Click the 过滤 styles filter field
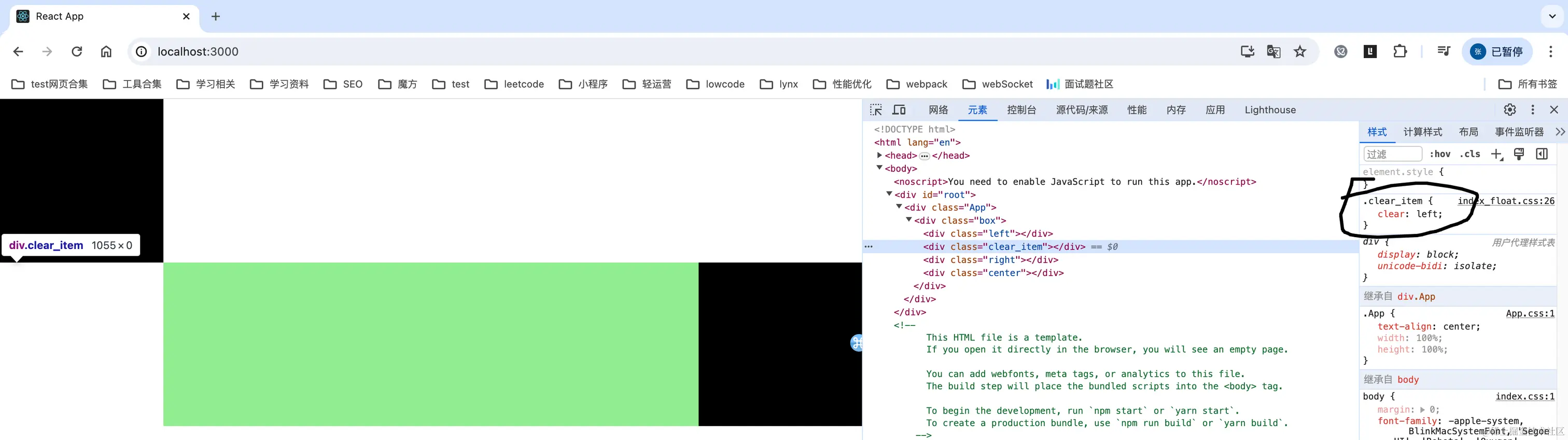This screenshot has height=440, width=1568. [x=1393, y=154]
